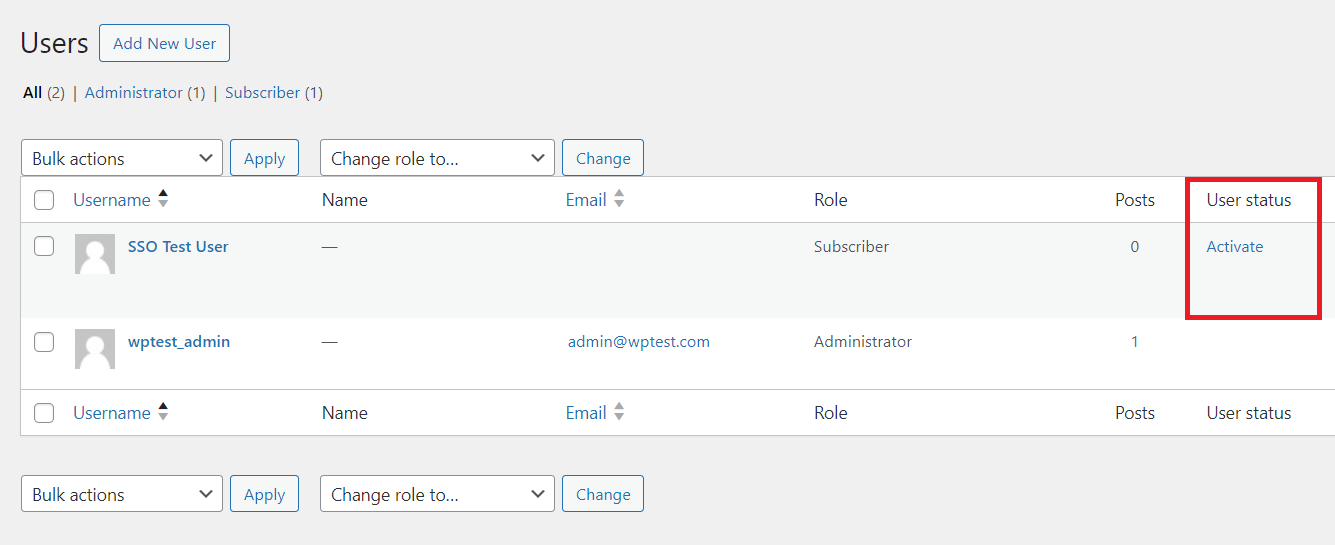Click the Subscriber role cell
The width and height of the screenshot is (1335, 545).
pos(851,247)
